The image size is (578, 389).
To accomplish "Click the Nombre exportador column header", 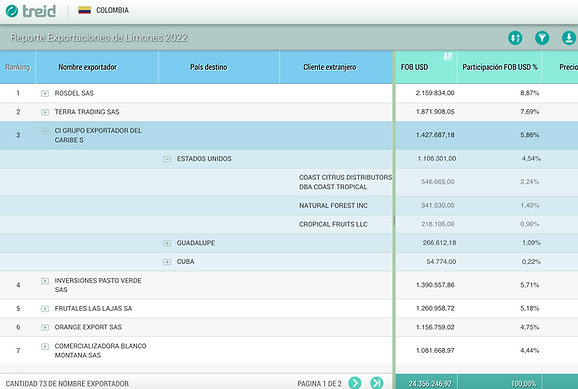I will click(97, 67).
